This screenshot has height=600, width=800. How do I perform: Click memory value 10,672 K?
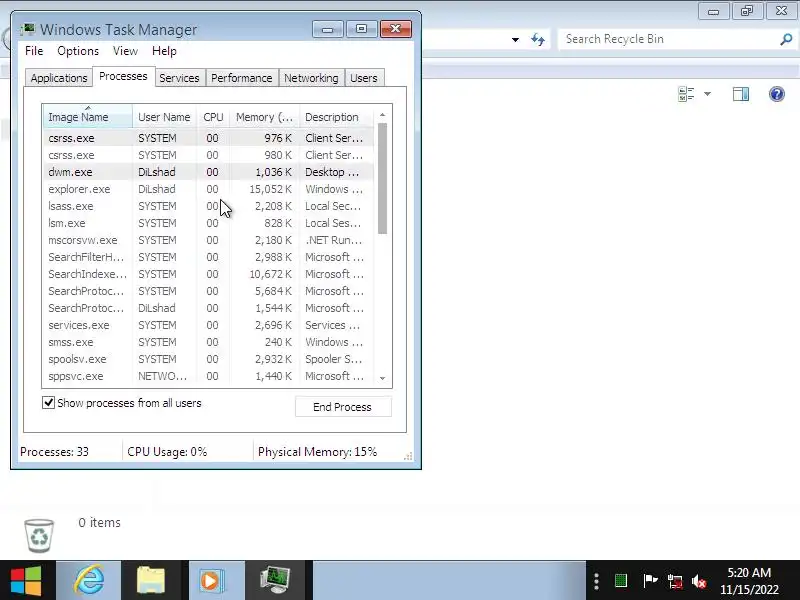click(x=270, y=274)
